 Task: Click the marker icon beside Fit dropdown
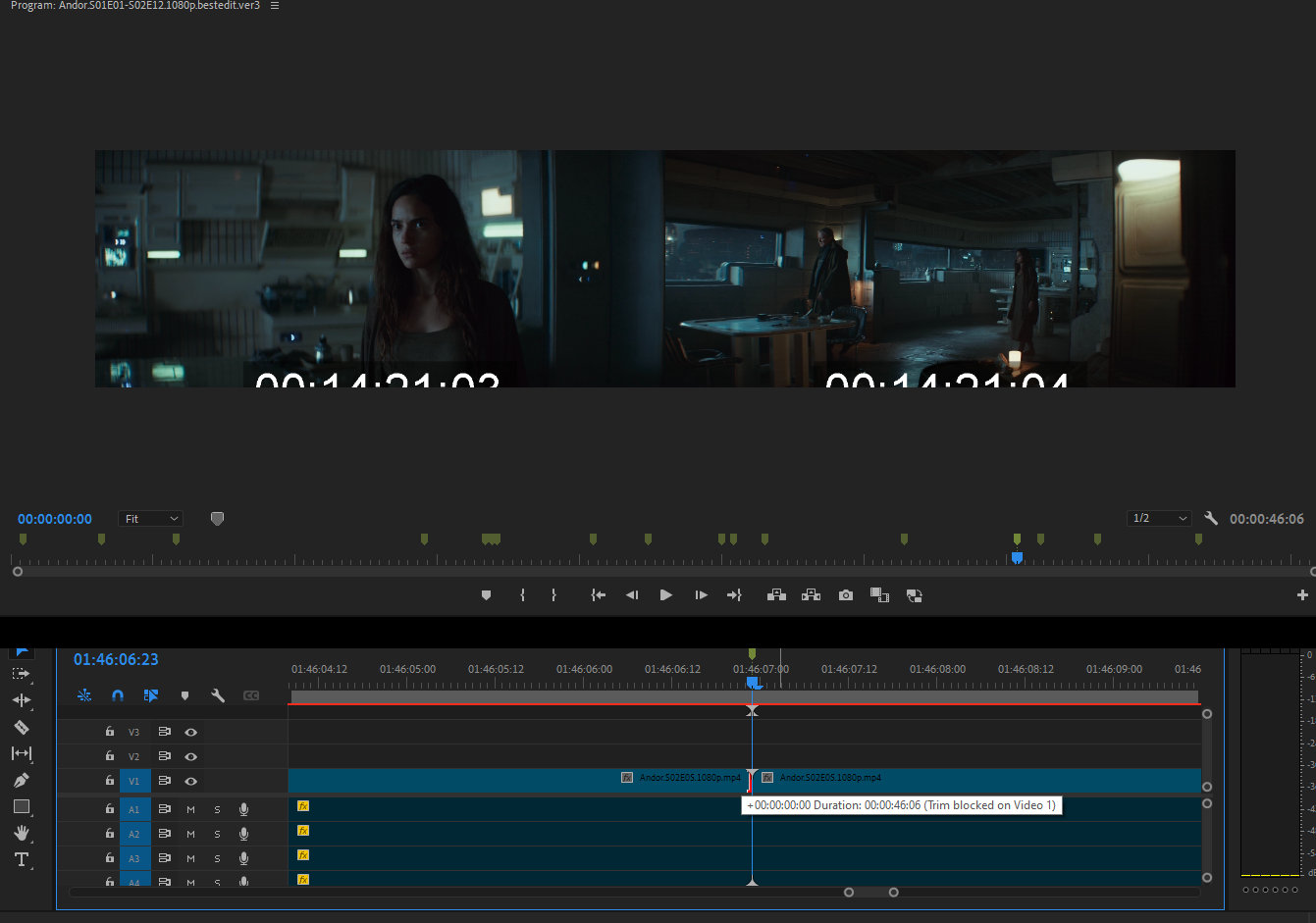tap(217, 519)
